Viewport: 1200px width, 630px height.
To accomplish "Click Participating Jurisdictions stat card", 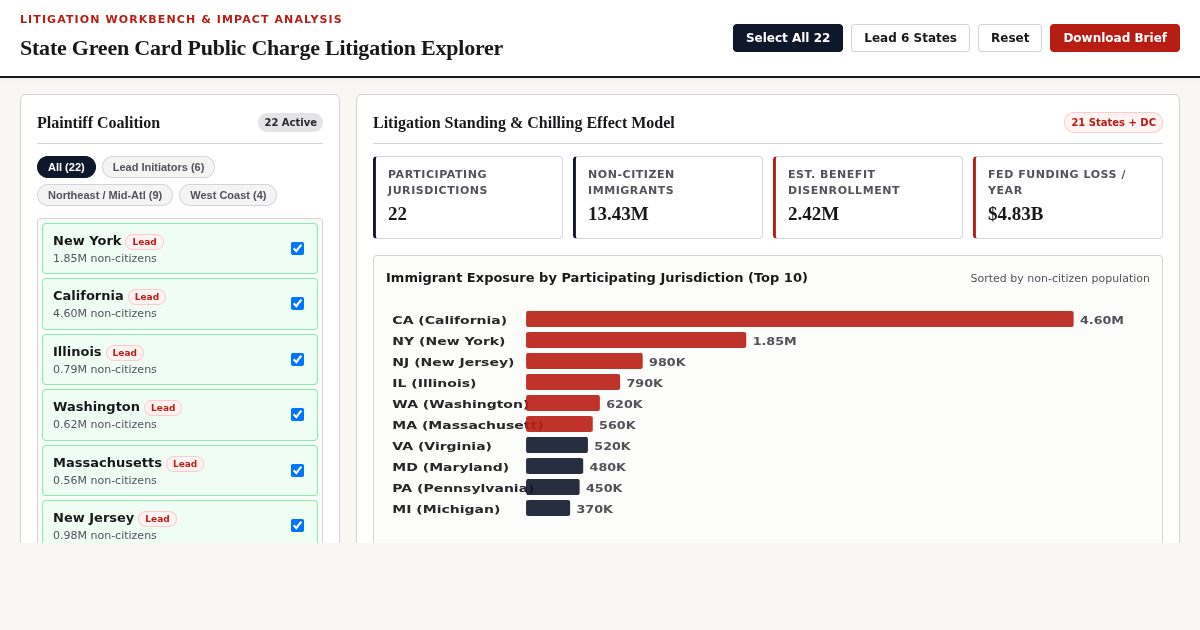I will coord(468,197).
